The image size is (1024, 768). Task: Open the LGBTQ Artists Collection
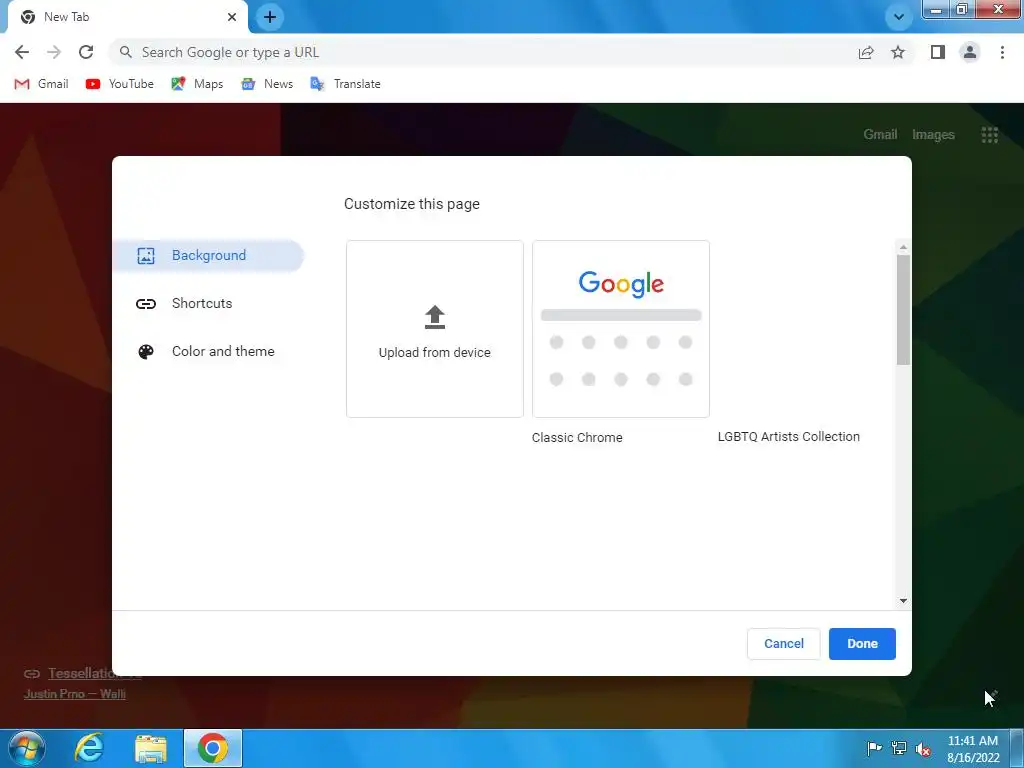(x=788, y=436)
